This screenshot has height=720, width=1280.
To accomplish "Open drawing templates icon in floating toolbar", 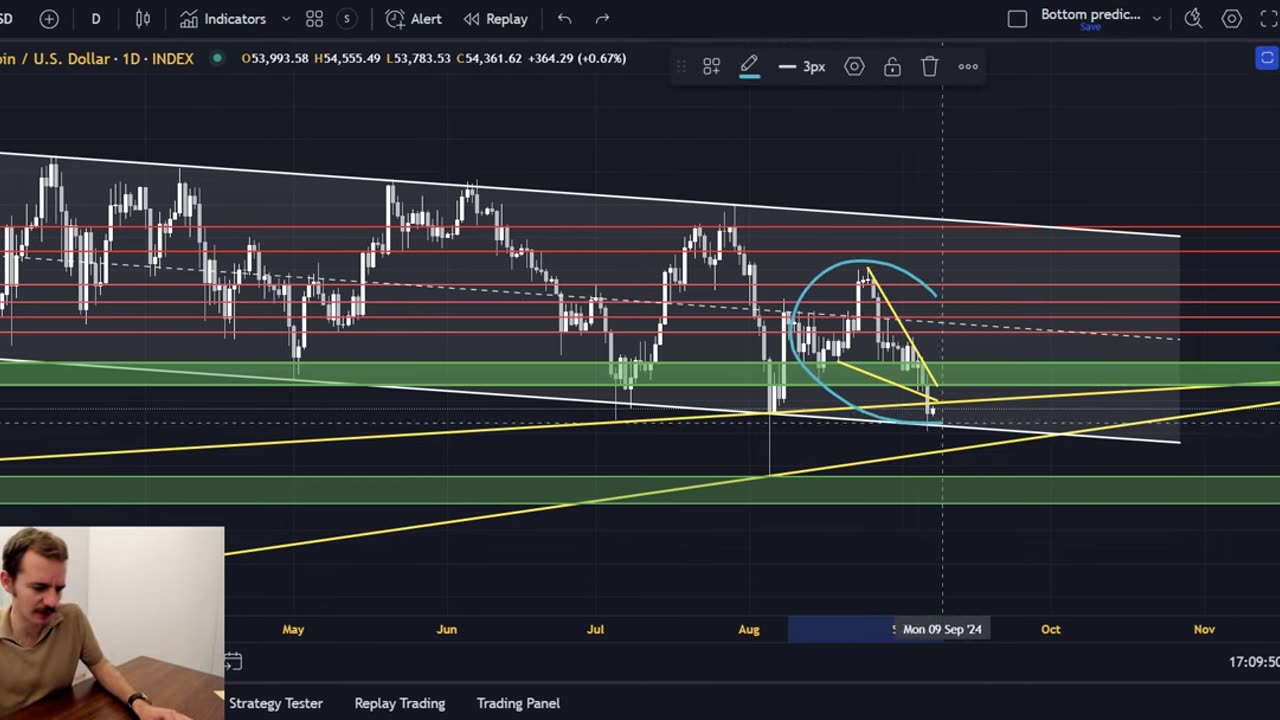I will pyautogui.click(x=712, y=67).
